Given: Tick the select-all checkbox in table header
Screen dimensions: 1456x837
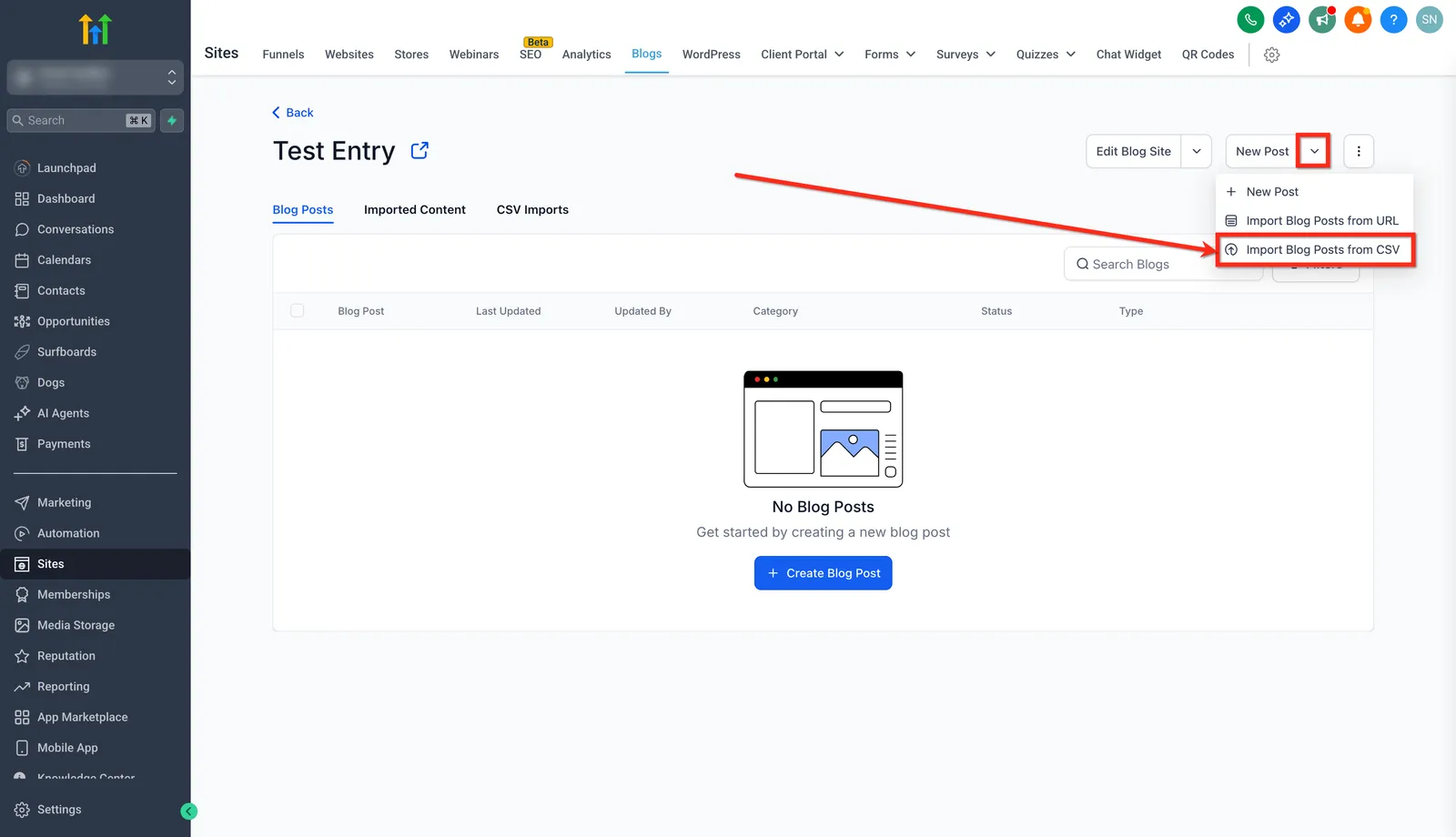Looking at the screenshot, I should (x=297, y=310).
